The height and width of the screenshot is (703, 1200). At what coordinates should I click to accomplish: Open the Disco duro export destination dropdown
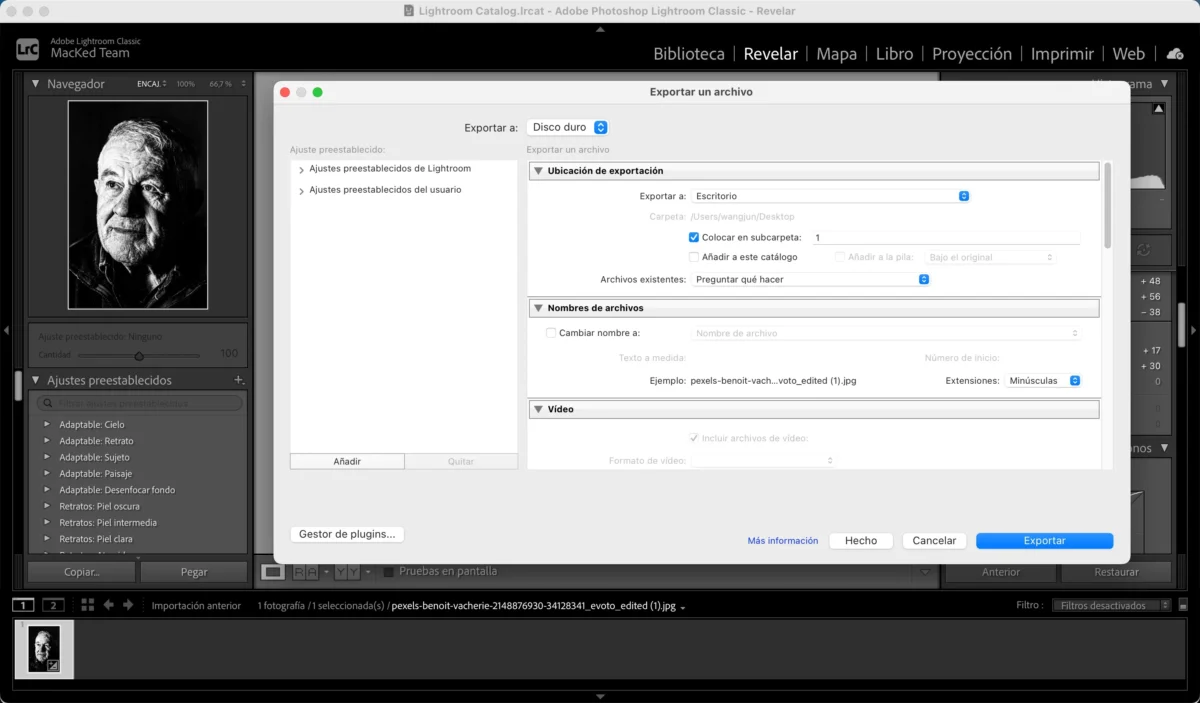click(x=567, y=127)
